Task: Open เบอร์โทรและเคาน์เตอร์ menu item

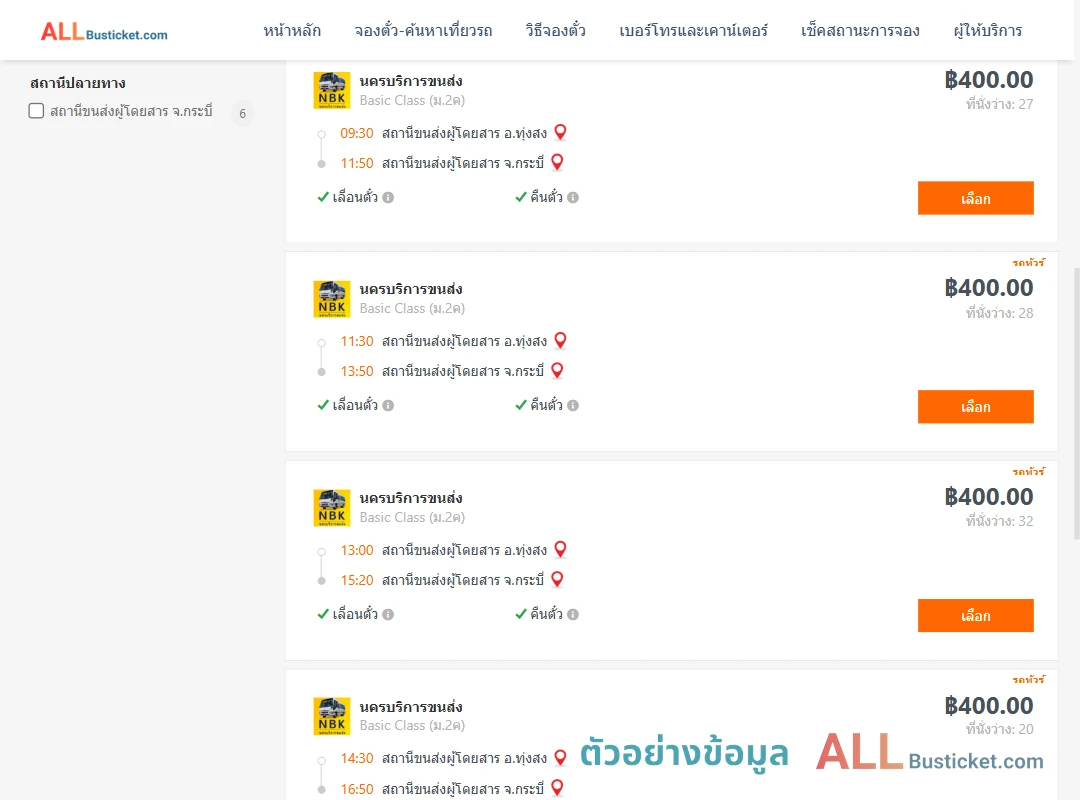Action: click(693, 31)
